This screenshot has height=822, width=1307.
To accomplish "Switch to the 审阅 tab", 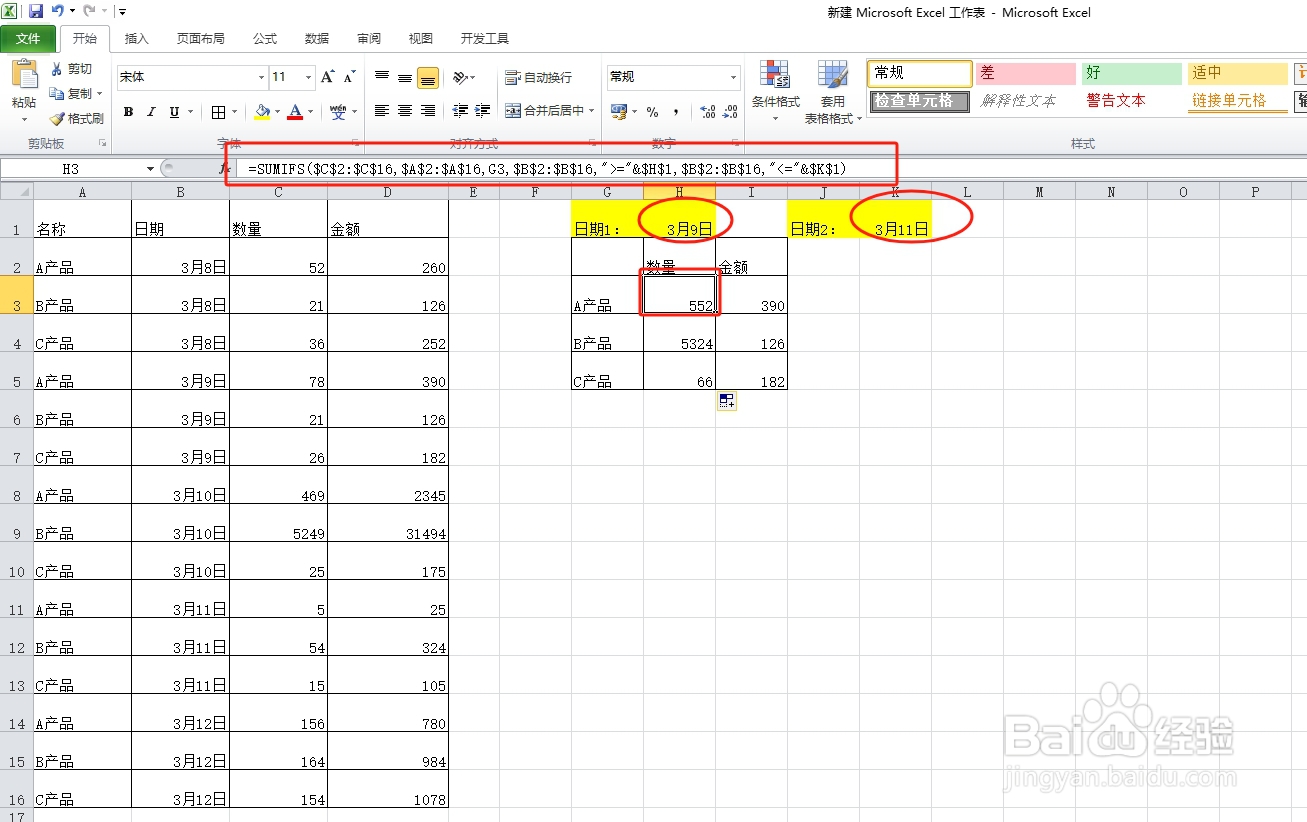I will (369, 39).
